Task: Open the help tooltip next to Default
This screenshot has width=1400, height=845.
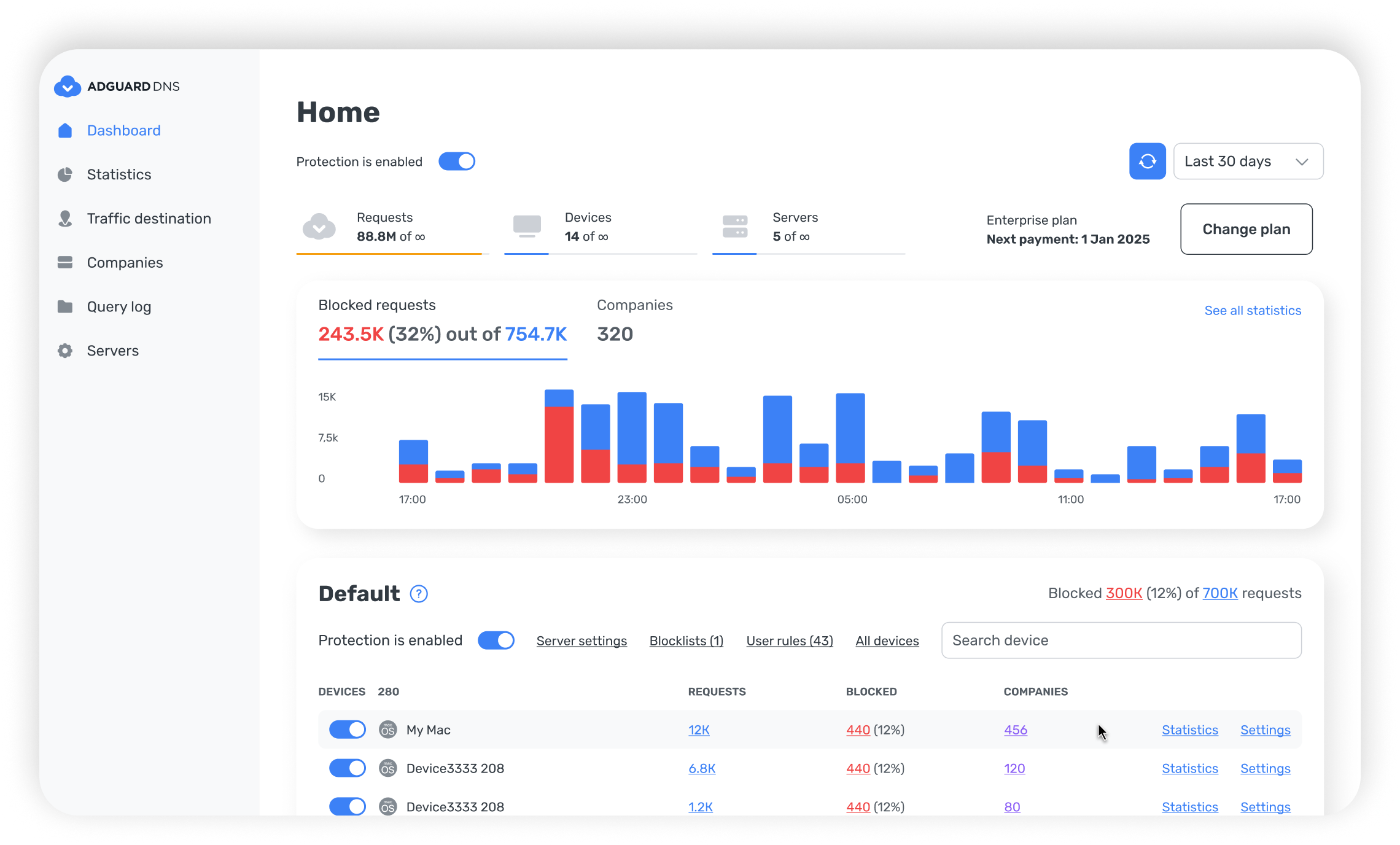Action: pyautogui.click(x=419, y=594)
